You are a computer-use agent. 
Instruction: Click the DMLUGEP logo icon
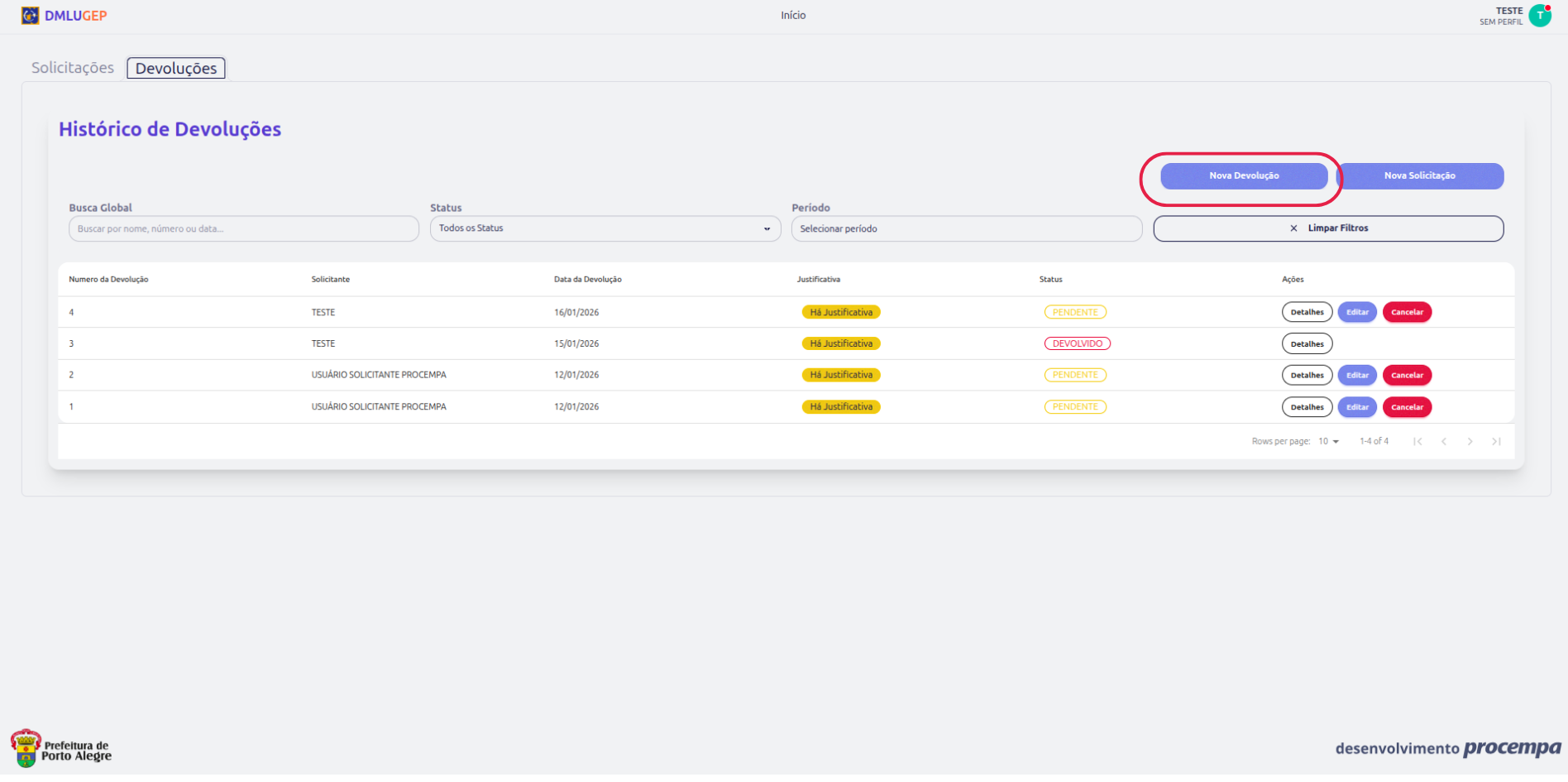coord(30,16)
